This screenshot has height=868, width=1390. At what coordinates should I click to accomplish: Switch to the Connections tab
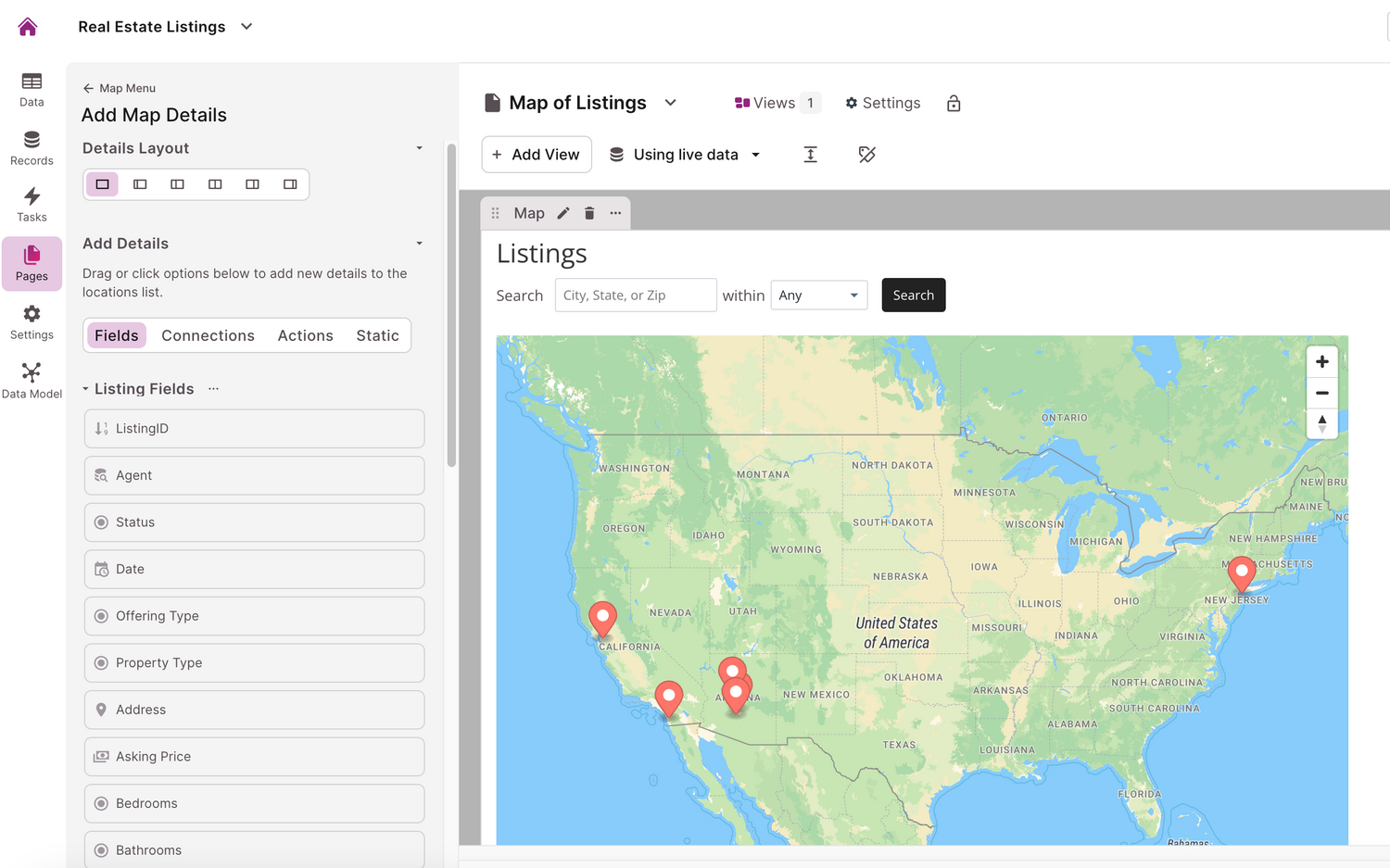[208, 334]
